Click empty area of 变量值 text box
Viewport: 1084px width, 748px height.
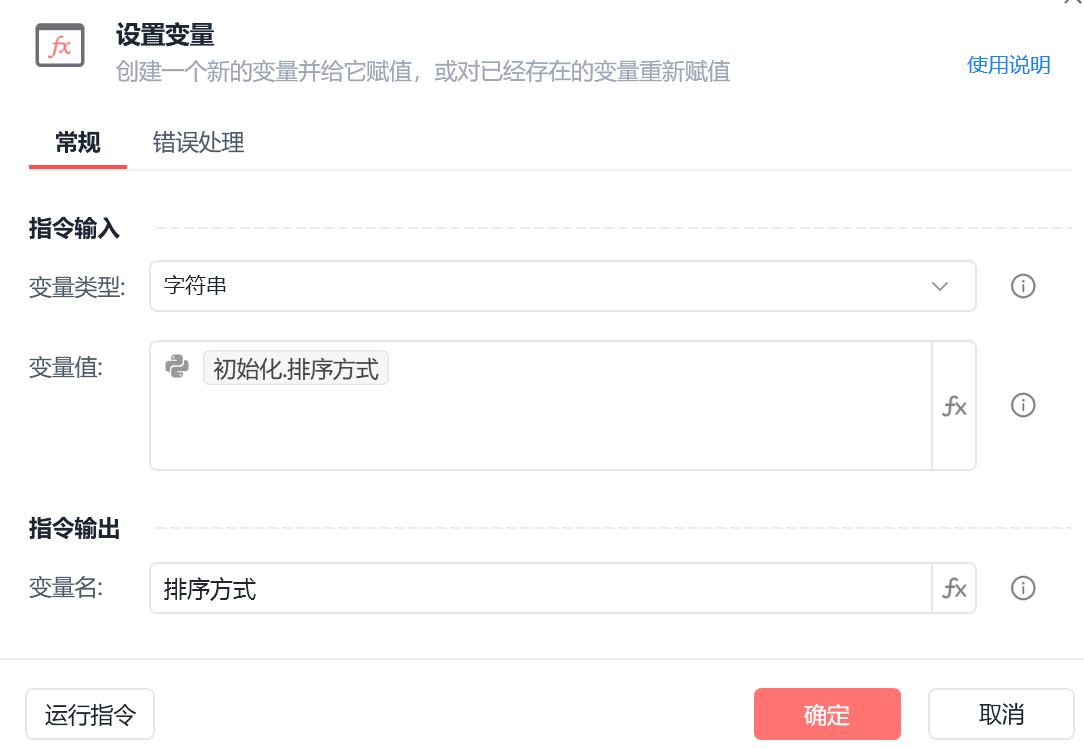coord(541,429)
